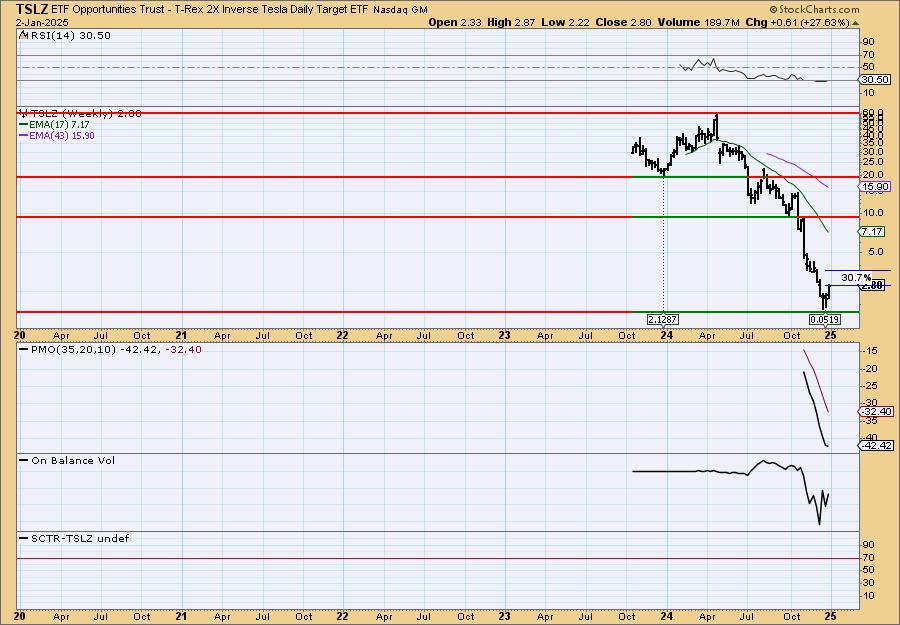Image resolution: width=900 pixels, height=625 pixels.
Task: Click the Close 2.80 value in the header
Action: pos(623,22)
